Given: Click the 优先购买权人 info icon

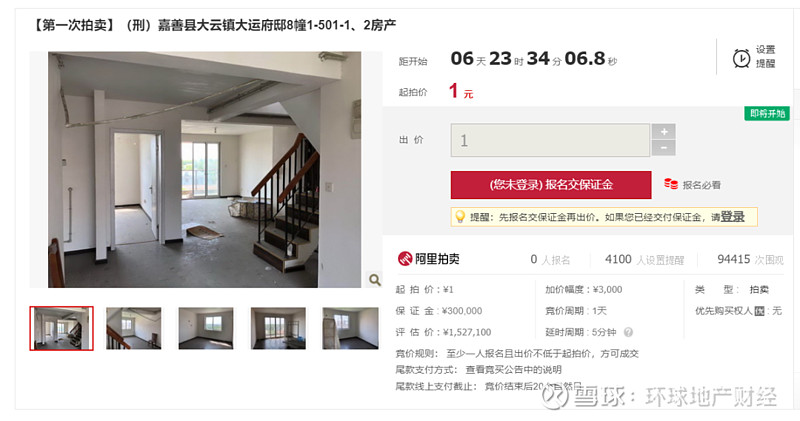Looking at the screenshot, I should coord(759,311).
